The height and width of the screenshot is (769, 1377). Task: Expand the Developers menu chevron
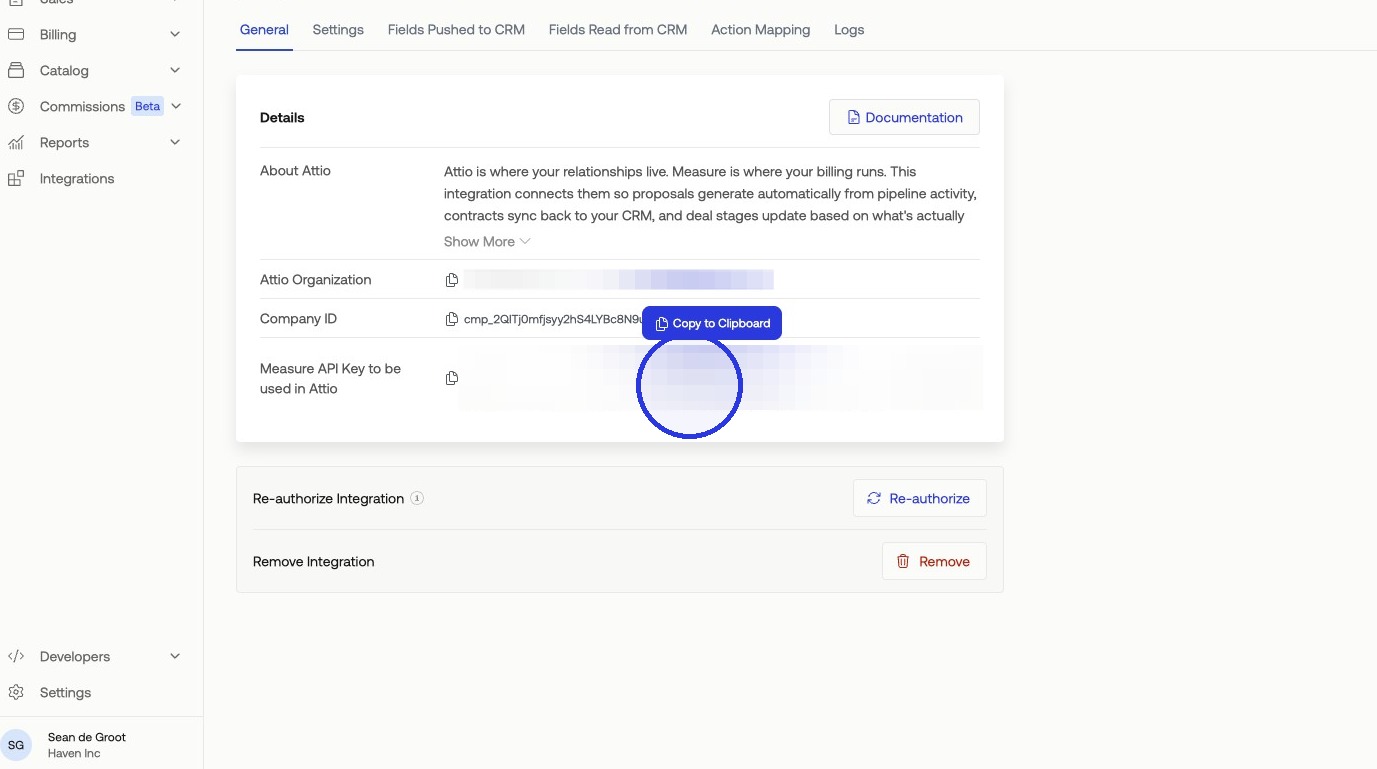click(x=175, y=656)
